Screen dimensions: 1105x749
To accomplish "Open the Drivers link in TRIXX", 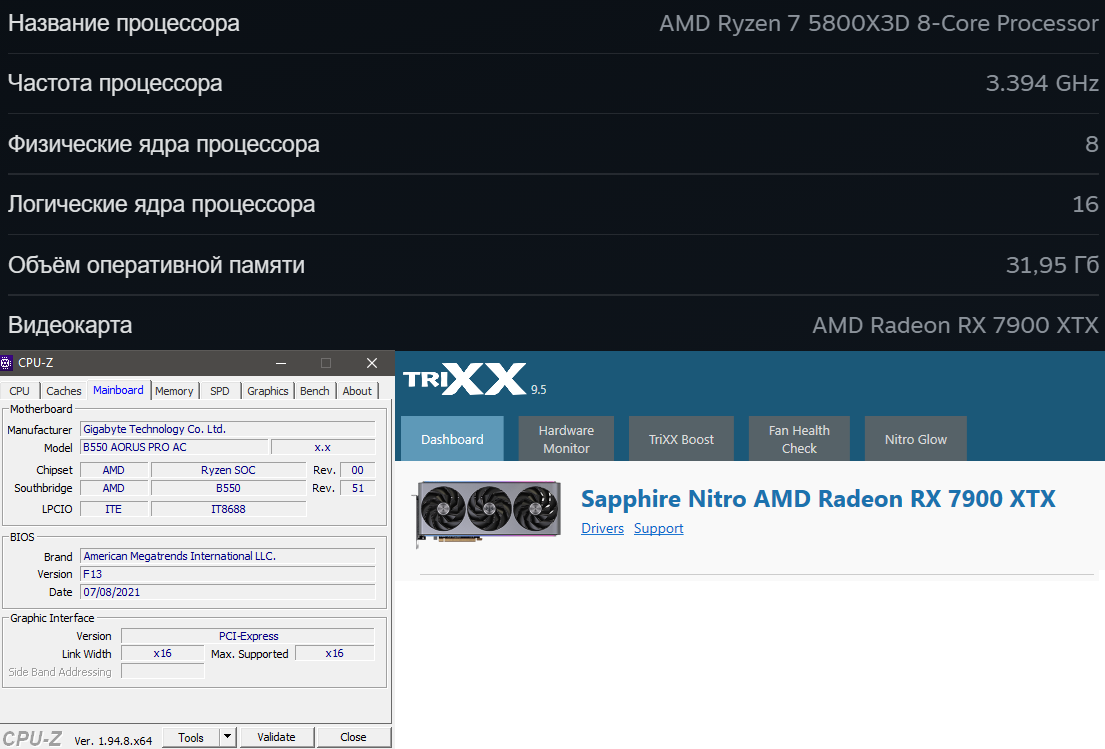I will tap(603, 528).
